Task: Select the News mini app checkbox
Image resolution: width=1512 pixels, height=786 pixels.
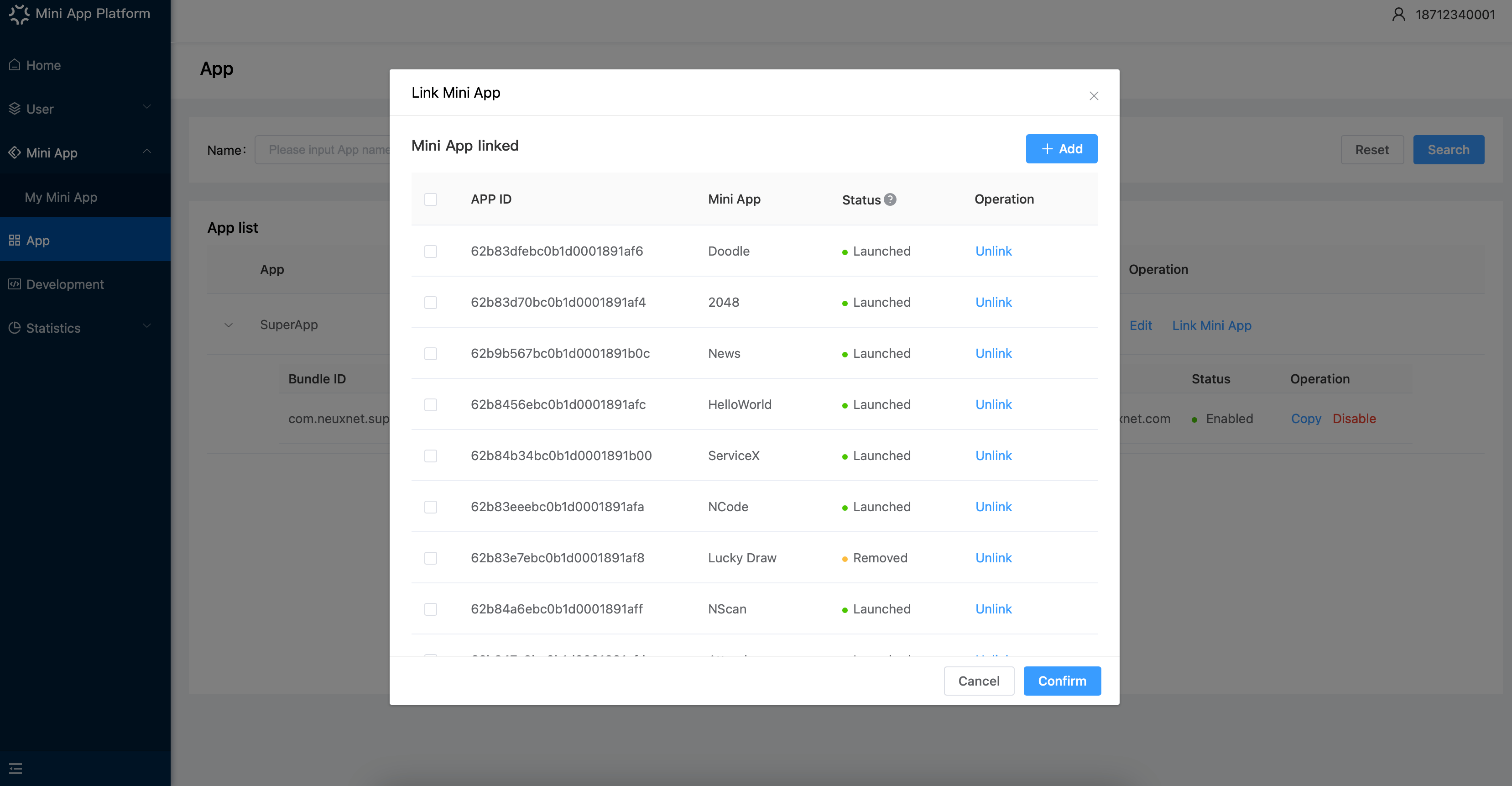Action: [x=431, y=353]
